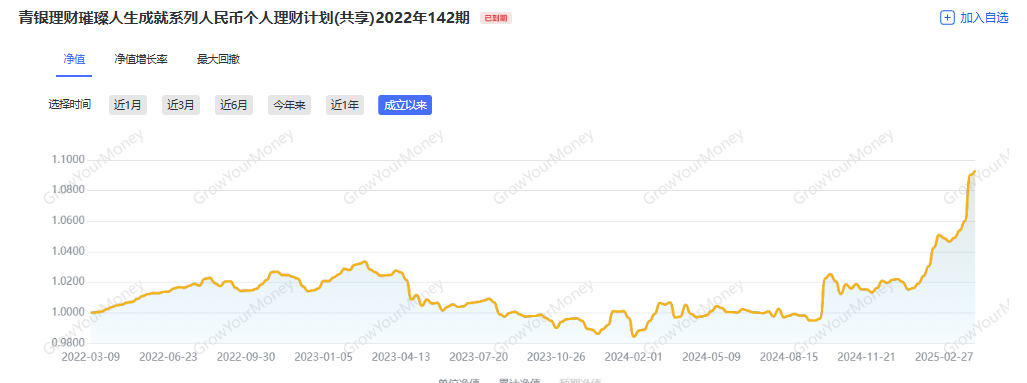
Task: Click y-axis value 0.9800
Action: click(67, 343)
